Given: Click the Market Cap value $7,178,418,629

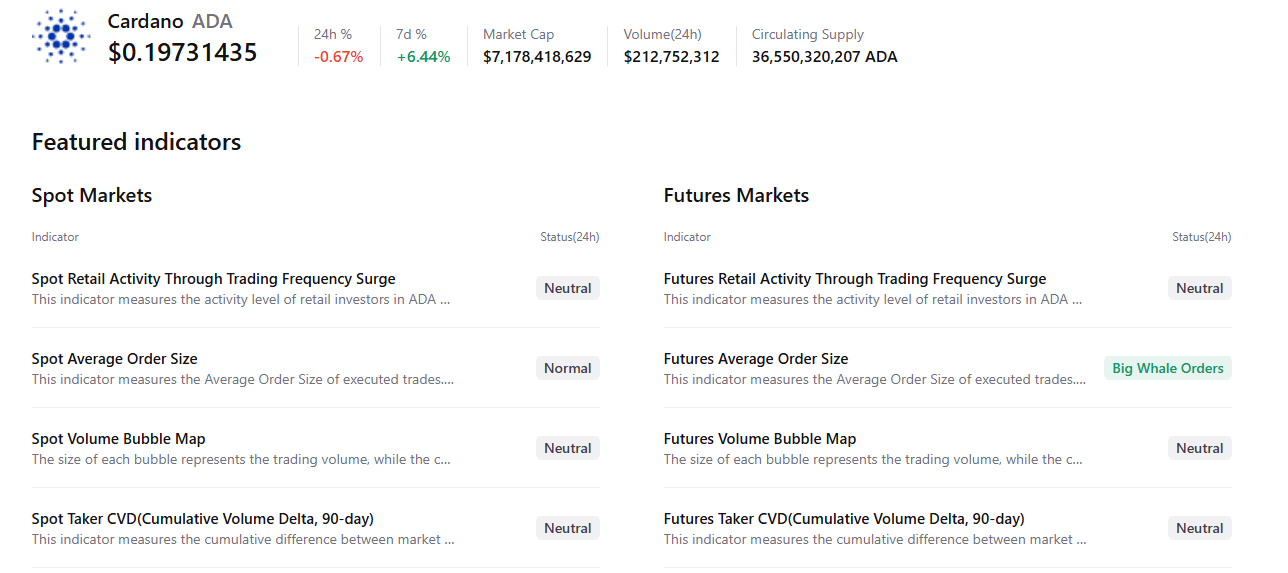Looking at the screenshot, I should point(537,57).
